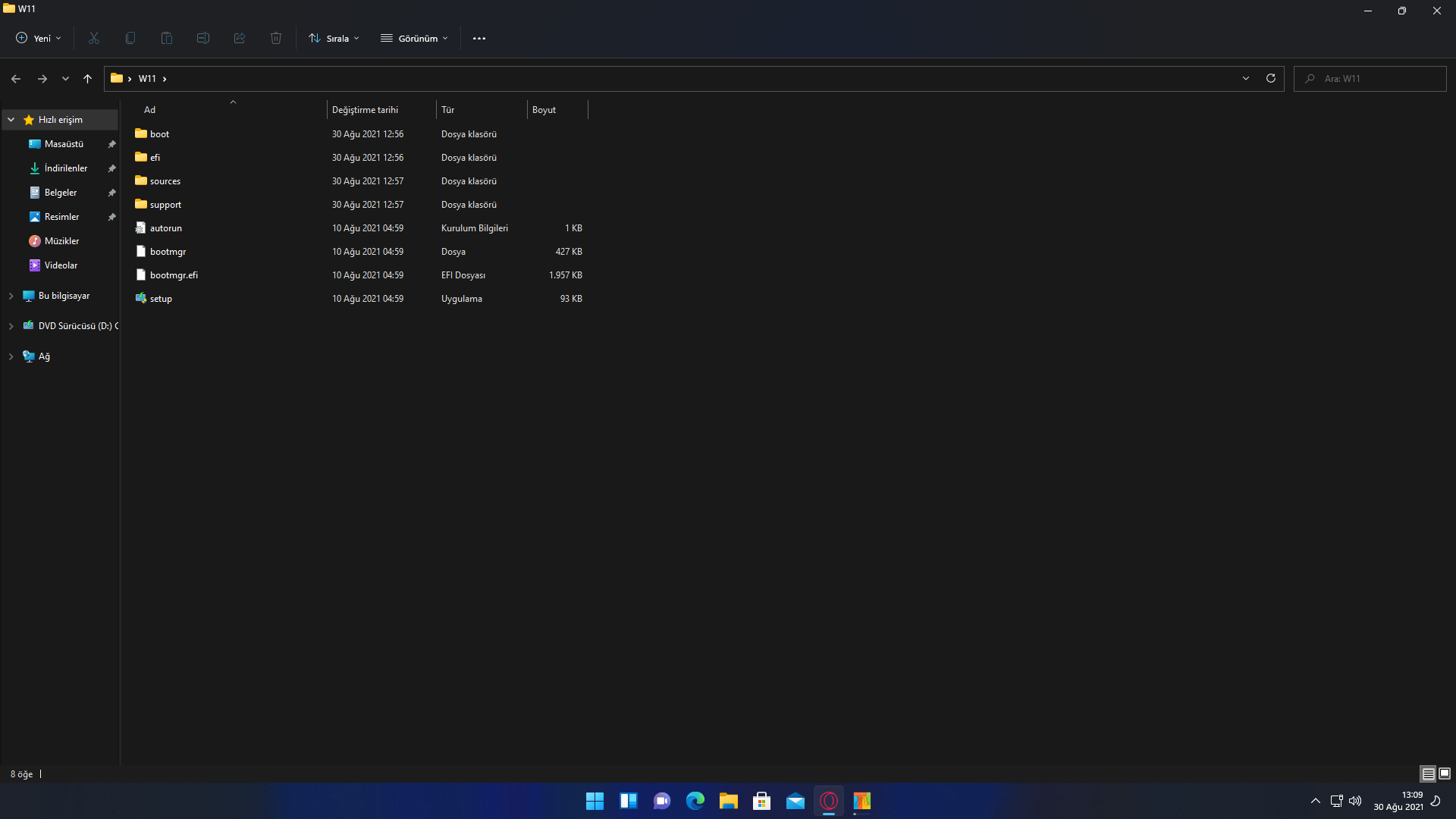1456x819 pixels.
Task: Select the setup application file
Action: pos(161,299)
